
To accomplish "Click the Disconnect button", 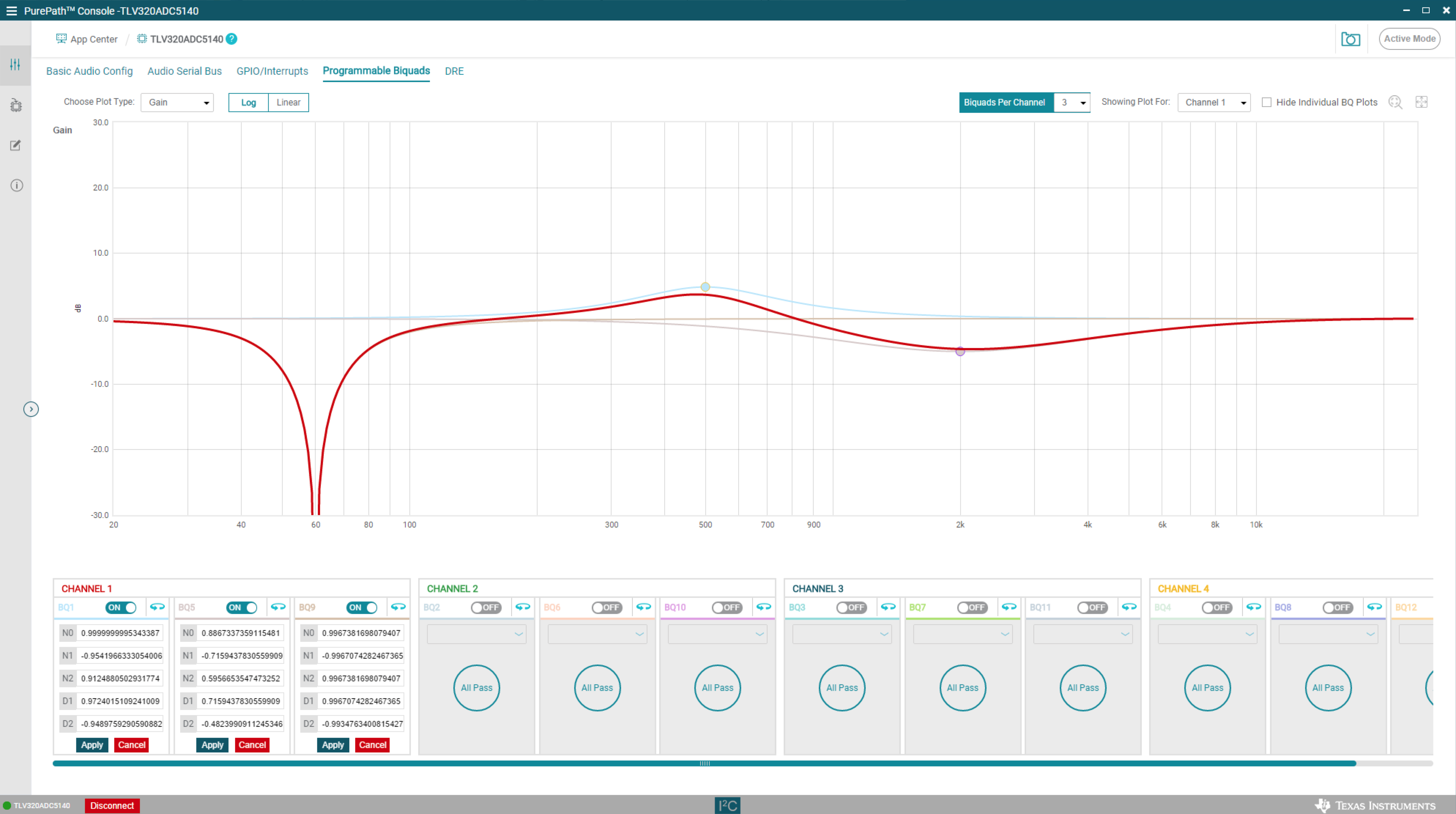I will click(112, 806).
